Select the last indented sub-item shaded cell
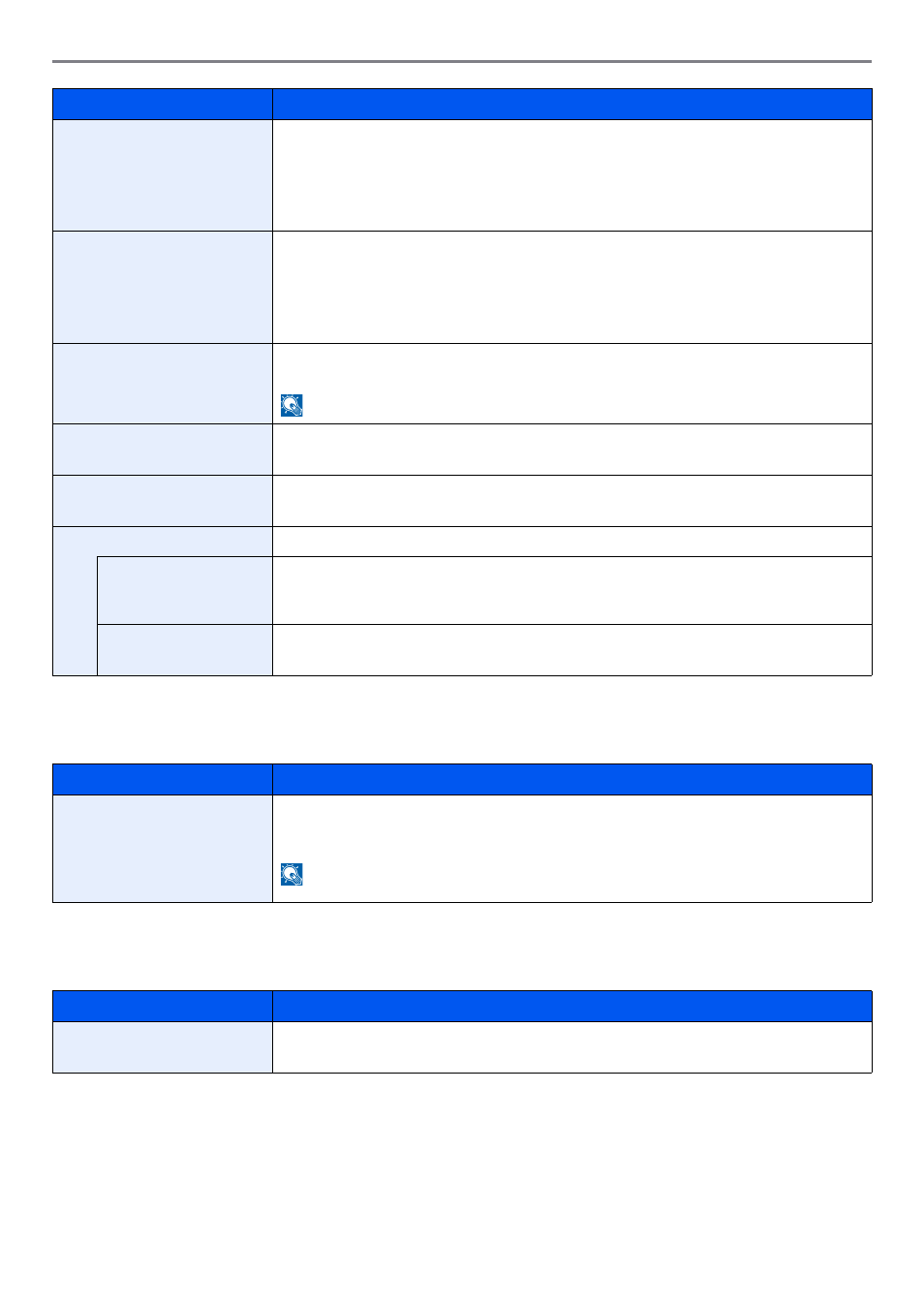Viewport: 924px width, 1308px height. (x=185, y=650)
